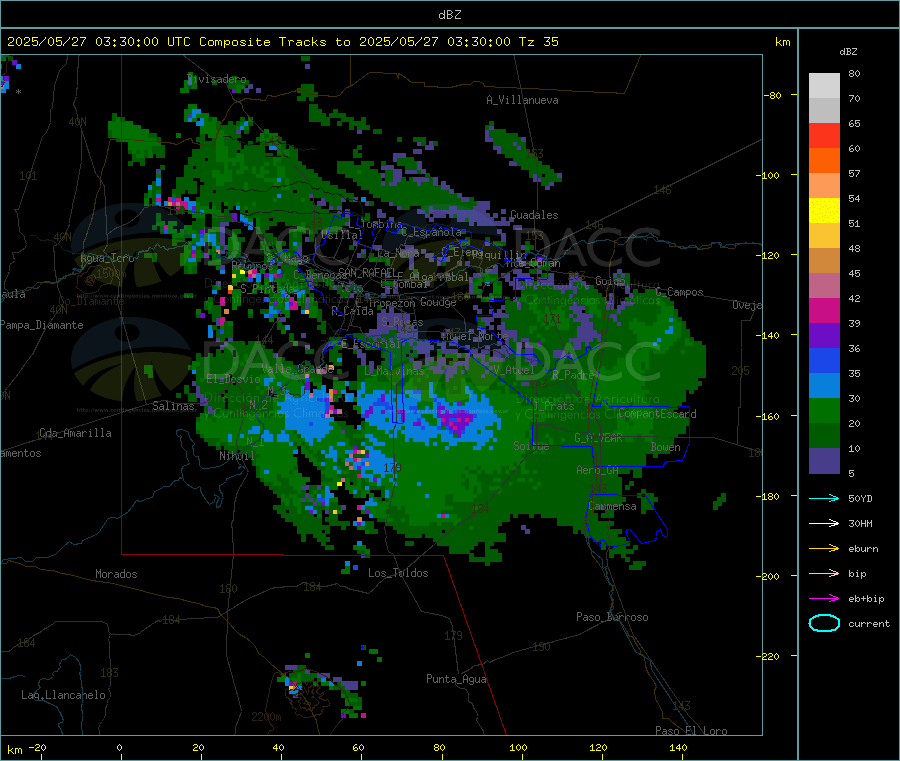Click the 'Pampa_Diamante' map label
This screenshot has height=761, width=900.
pos(42,325)
